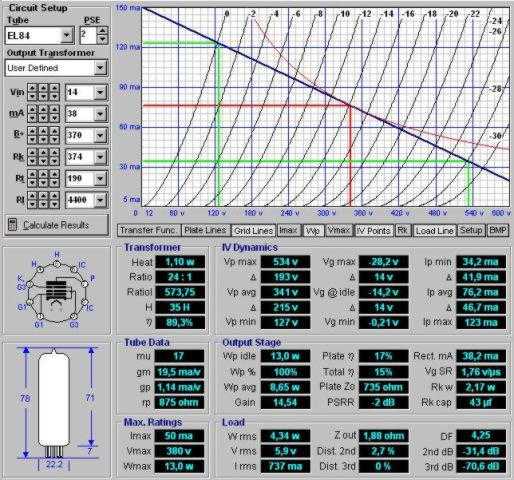
Task: Increase the Rk value using leftmost up arrow
Action: pos(32,152)
